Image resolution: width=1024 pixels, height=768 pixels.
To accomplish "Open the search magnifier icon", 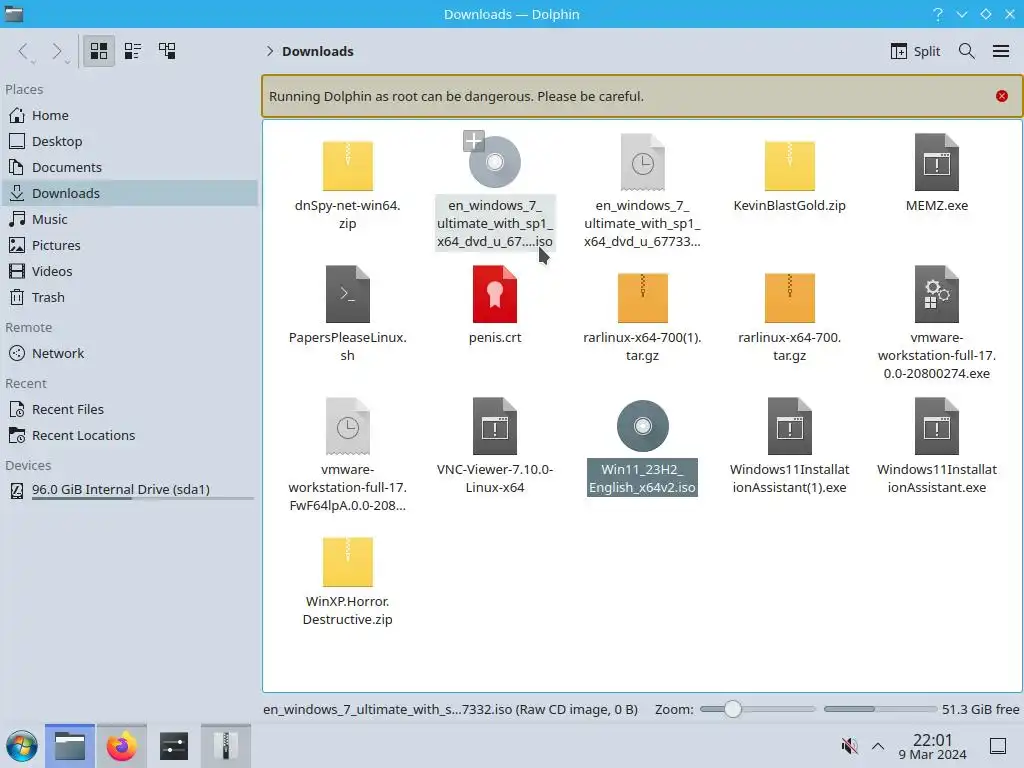I will point(967,51).
